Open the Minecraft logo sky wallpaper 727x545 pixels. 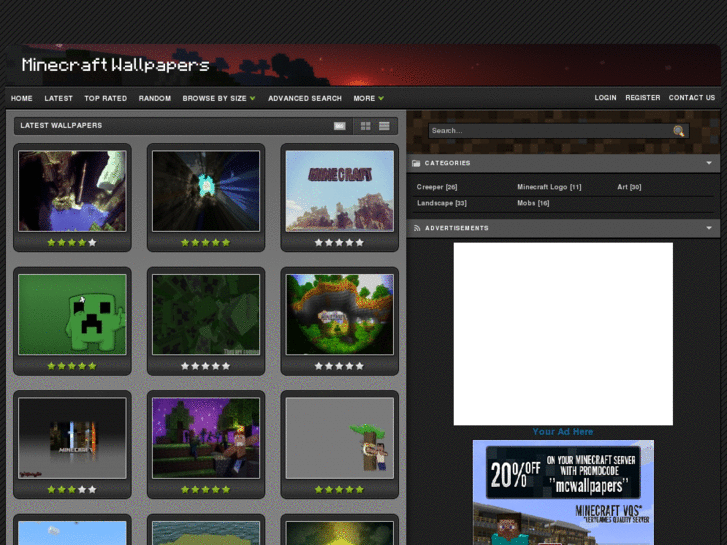tap(340, 191)
